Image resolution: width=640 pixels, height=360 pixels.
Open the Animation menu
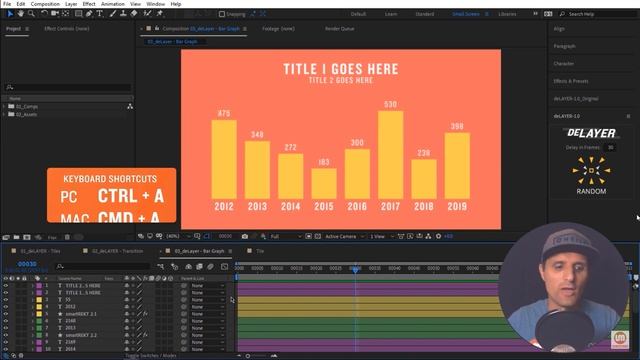[113, 4]
